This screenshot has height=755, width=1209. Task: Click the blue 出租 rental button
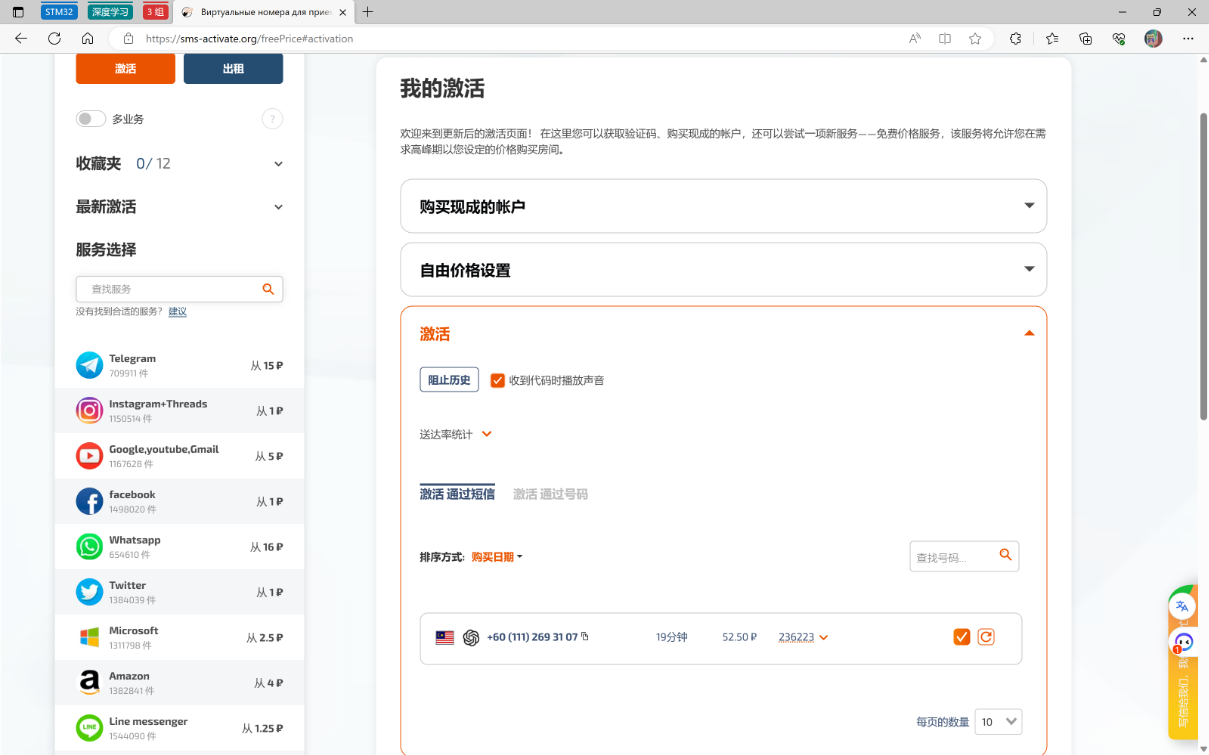point(233,69)
